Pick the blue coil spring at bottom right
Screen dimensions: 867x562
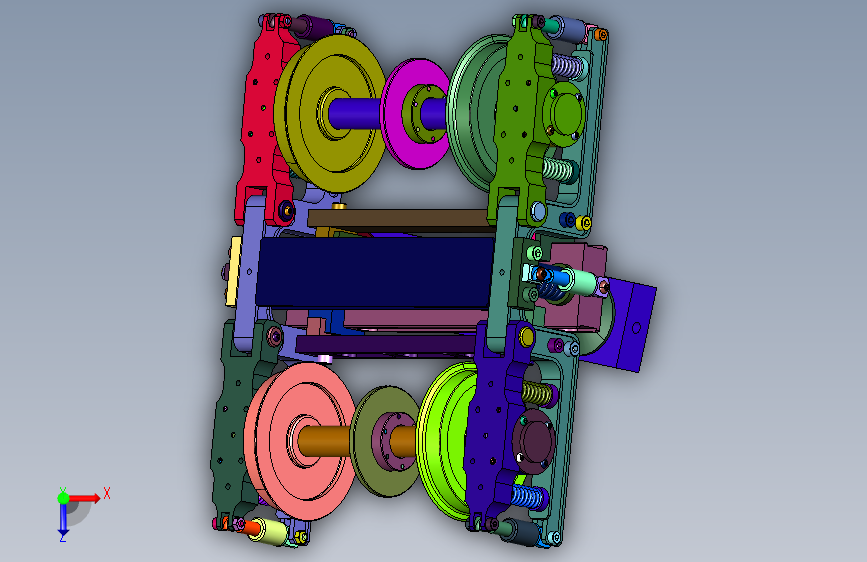tap(528, 496)
